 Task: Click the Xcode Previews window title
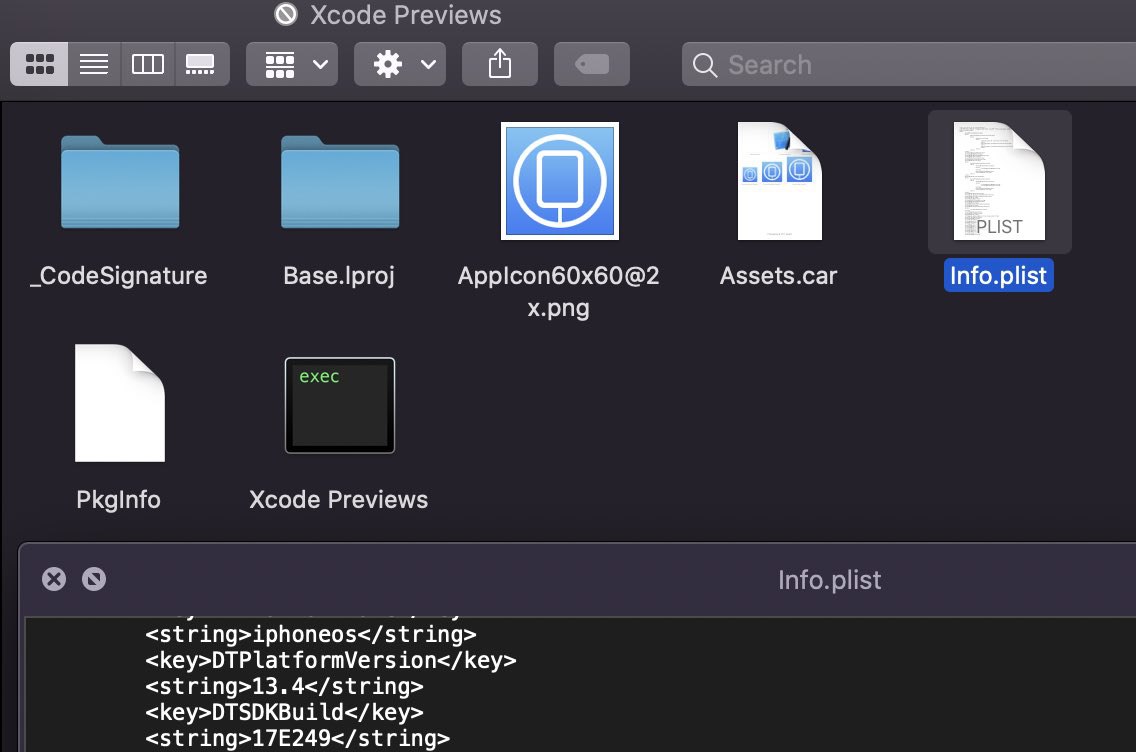(406, 15)
